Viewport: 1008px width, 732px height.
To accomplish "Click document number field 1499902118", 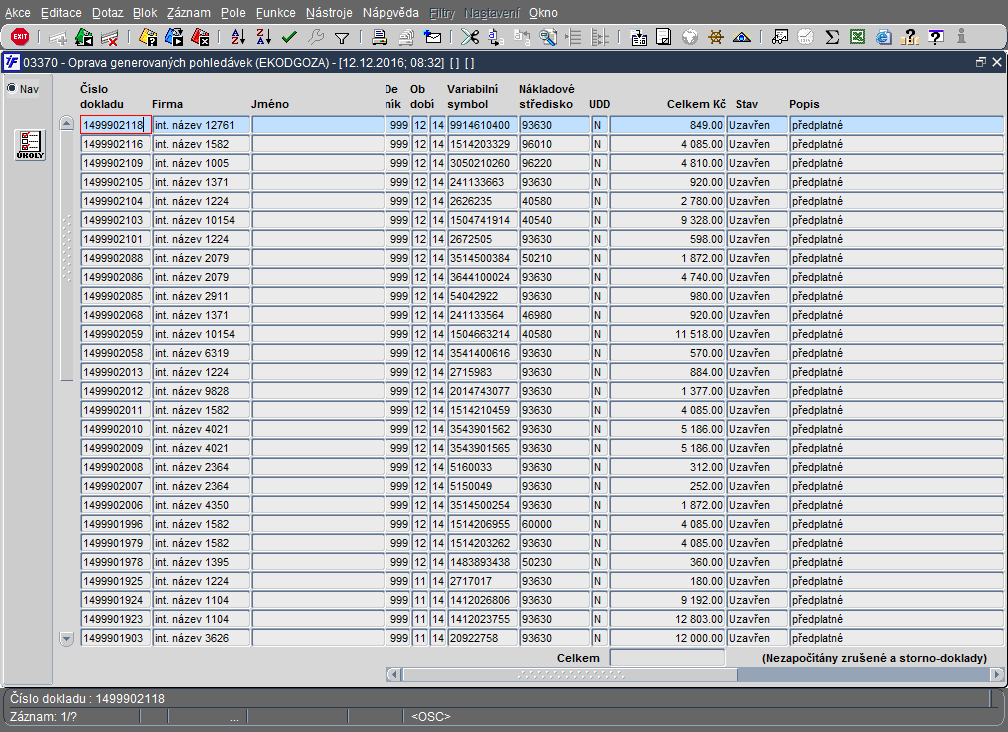I will click(116, 125).
